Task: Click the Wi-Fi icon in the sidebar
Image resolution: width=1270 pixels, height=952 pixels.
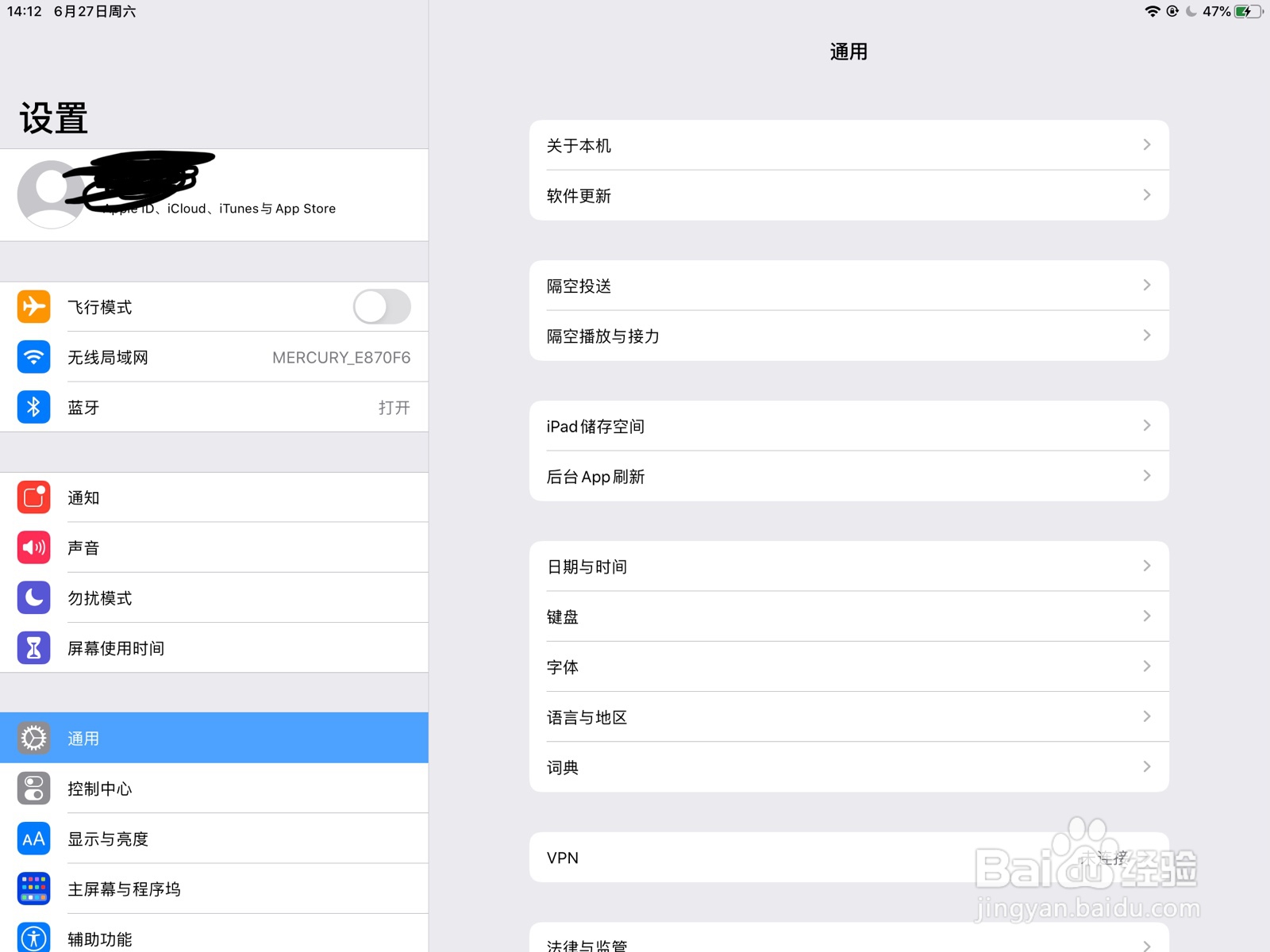Action: pos(33,357)
